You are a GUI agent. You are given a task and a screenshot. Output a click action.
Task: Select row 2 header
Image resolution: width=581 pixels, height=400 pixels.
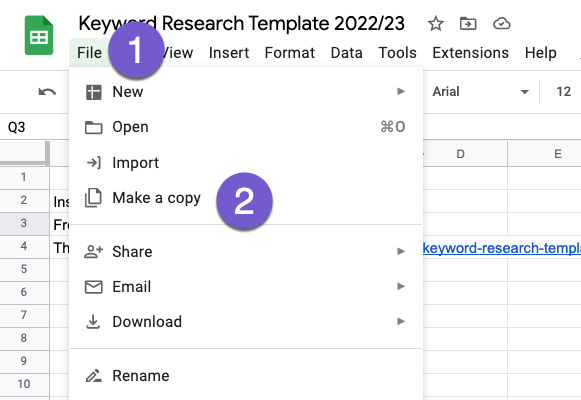coord(24,200)
